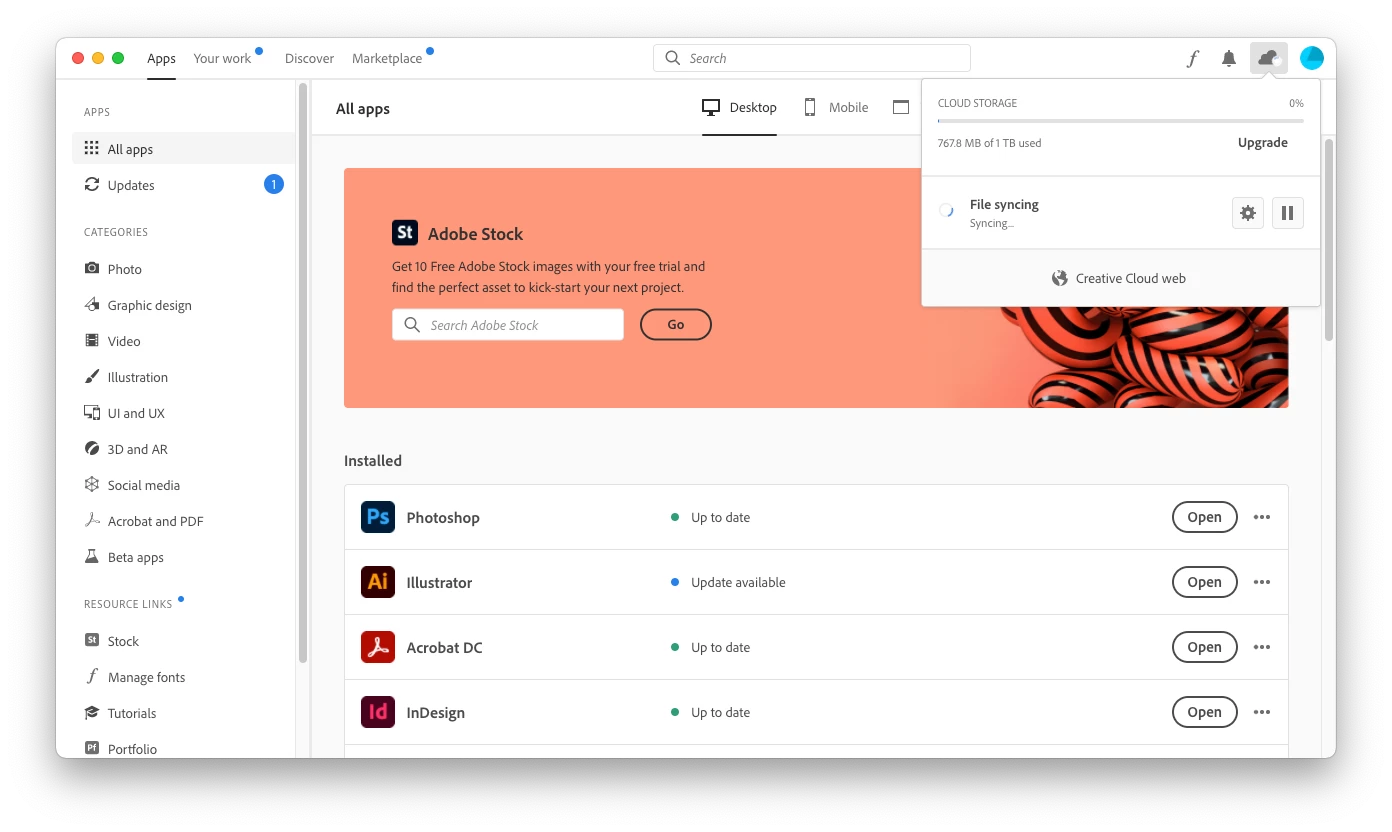This screenshot has width=1392, height=832.
Task: Select the 3D and AR category
Action: tap(184, 449)
